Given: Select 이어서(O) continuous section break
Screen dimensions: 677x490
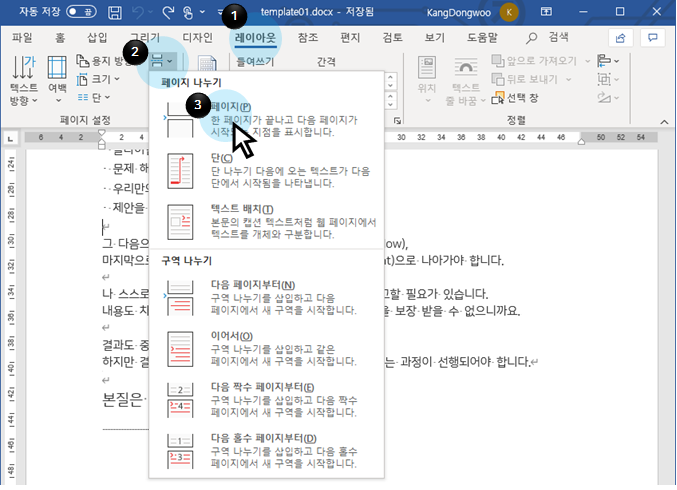Looking at the screenshot, I should 266,349.
